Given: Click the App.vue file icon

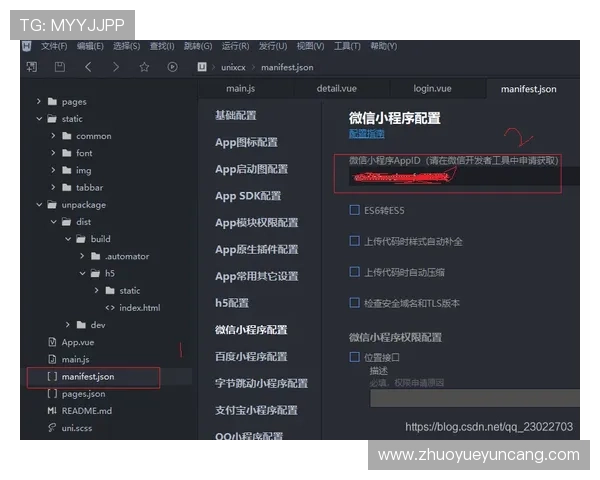Looking at the screenshot, I should (x=52, y=342).
